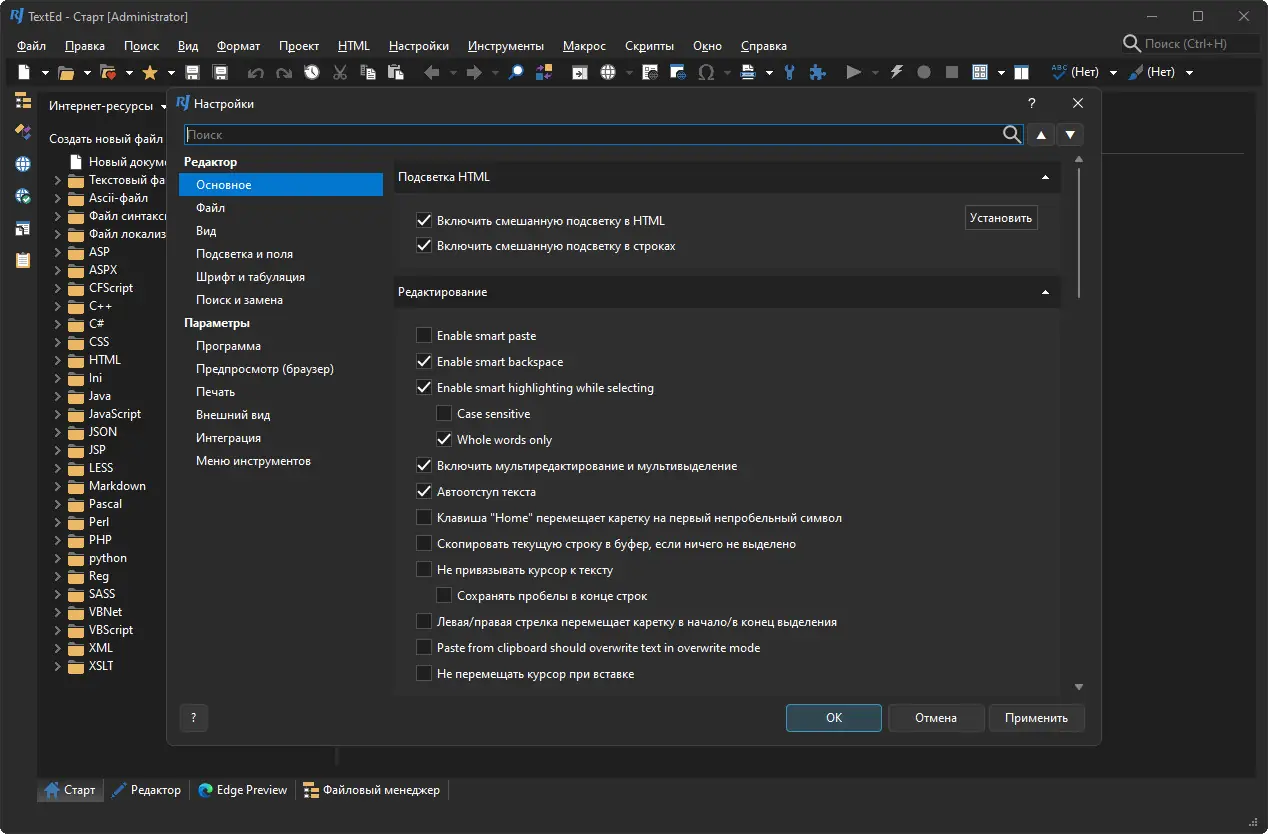The image size is (1268, 834).
Task: Click the lightning bolt toolbar icon
Action: [896, 72]
